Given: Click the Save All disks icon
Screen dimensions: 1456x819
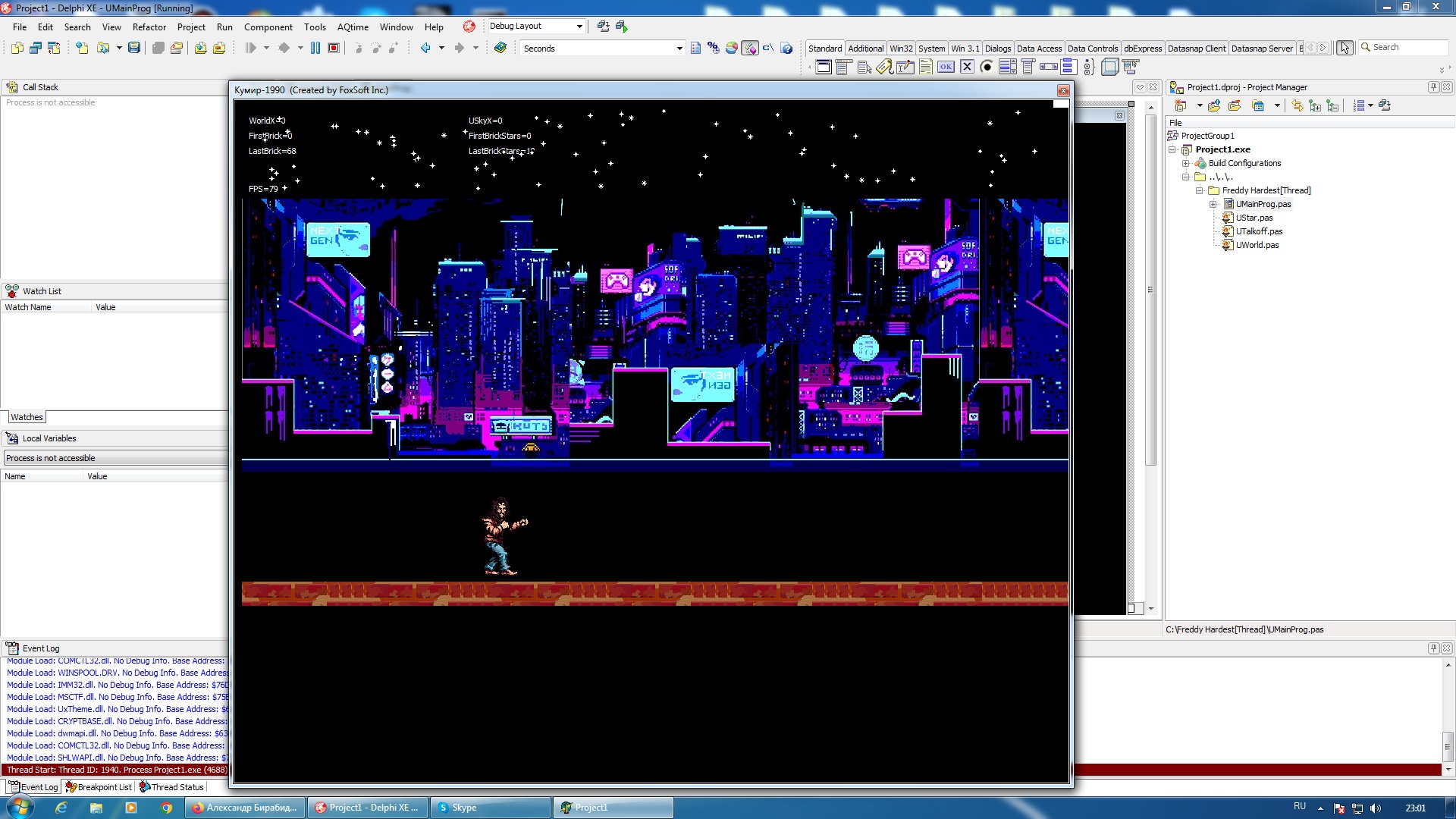Looking at the screenshot, I should pos(158,48).
